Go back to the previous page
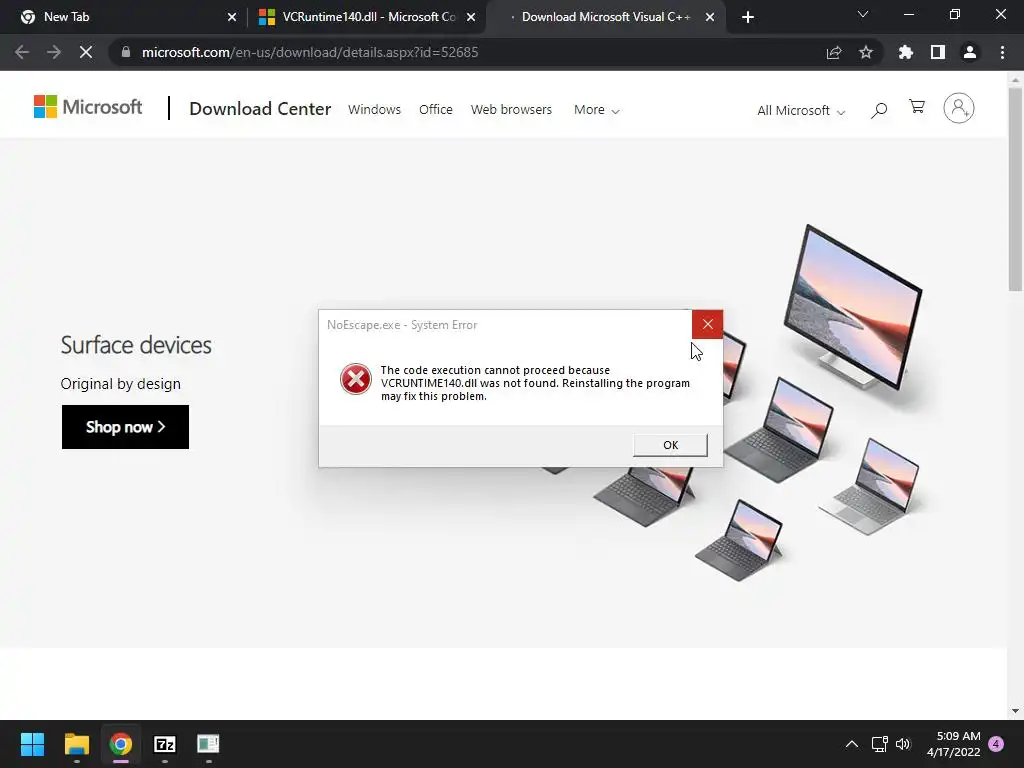Screen dimensions: 1024x768 (x=22, y=52)
